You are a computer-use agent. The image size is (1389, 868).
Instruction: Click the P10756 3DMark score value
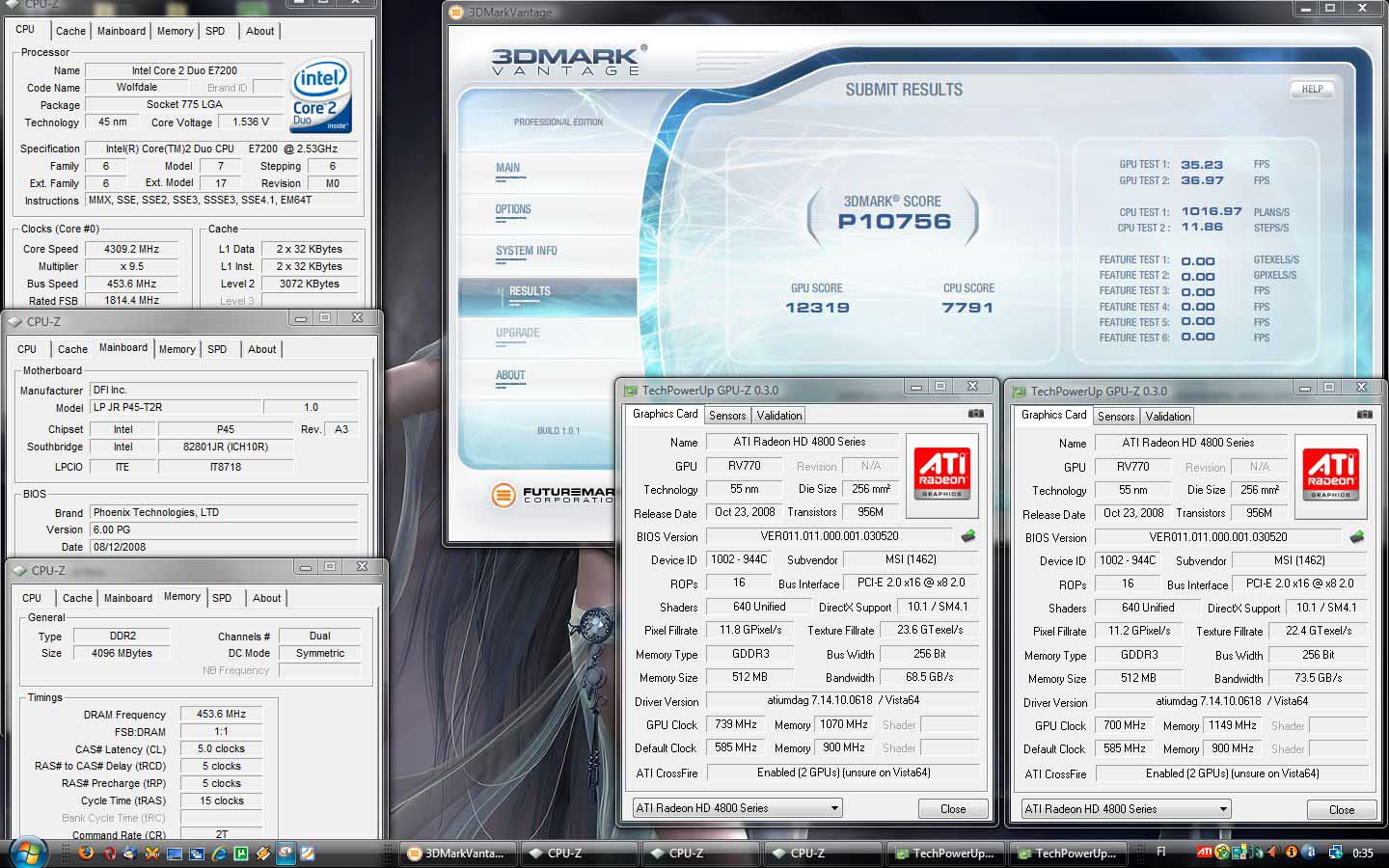click(x=894, y=222)
